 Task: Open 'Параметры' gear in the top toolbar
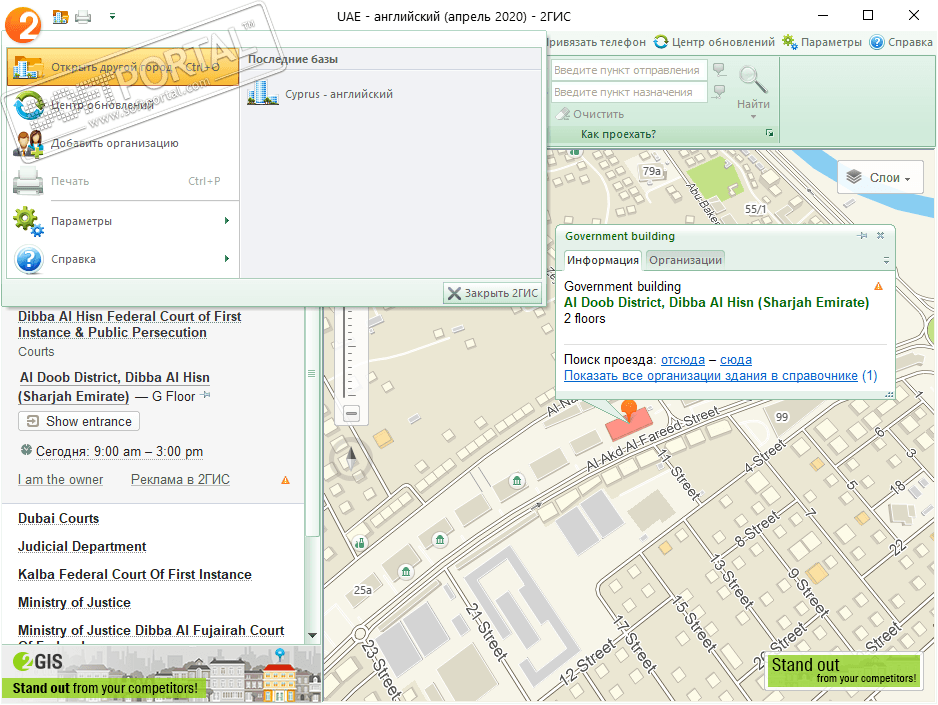(822, 42)
